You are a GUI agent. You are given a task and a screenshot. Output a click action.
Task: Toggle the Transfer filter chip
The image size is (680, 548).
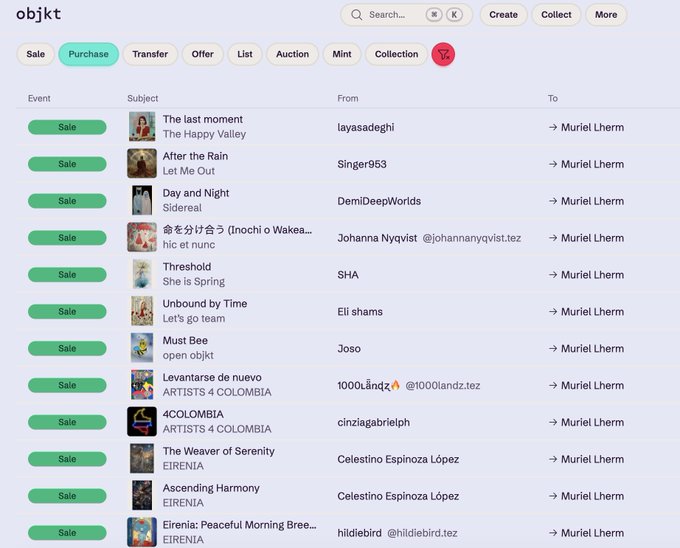(150, 54)
